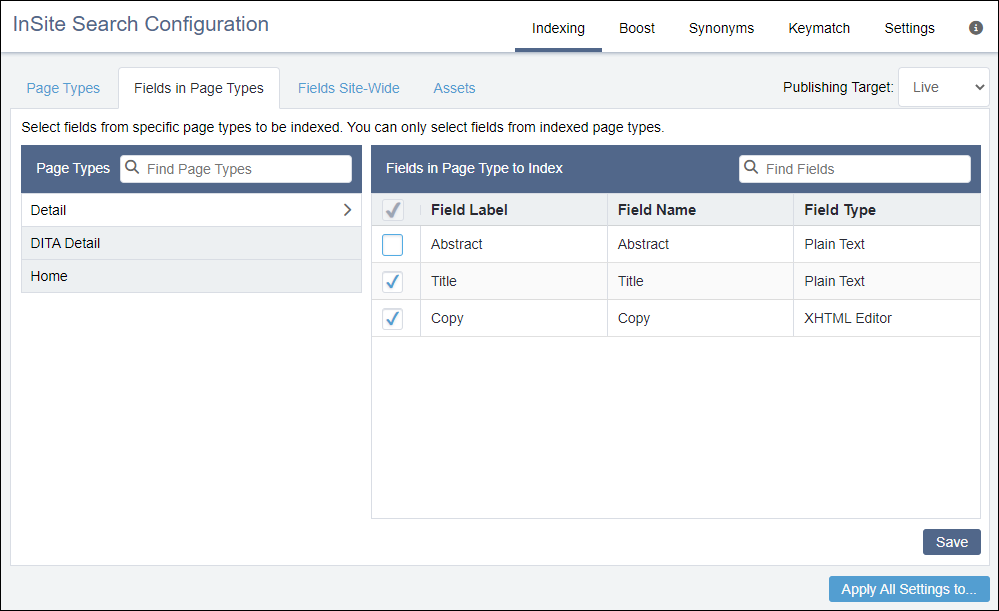Switch to Page Types sub-tab
The width and height of the screenshot is (999, 611).
(63, 88)
